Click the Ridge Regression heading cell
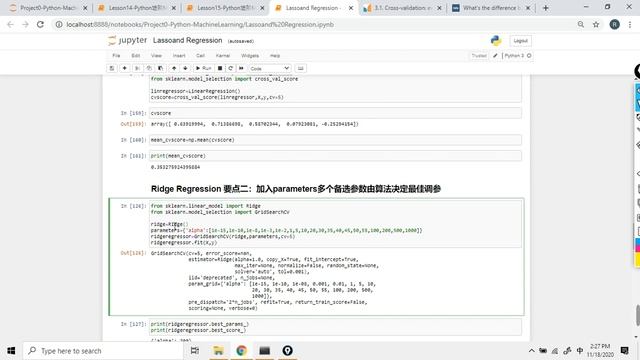Image resolution: width=640 pixels, height=360 pixels. (x=296, y=189)
